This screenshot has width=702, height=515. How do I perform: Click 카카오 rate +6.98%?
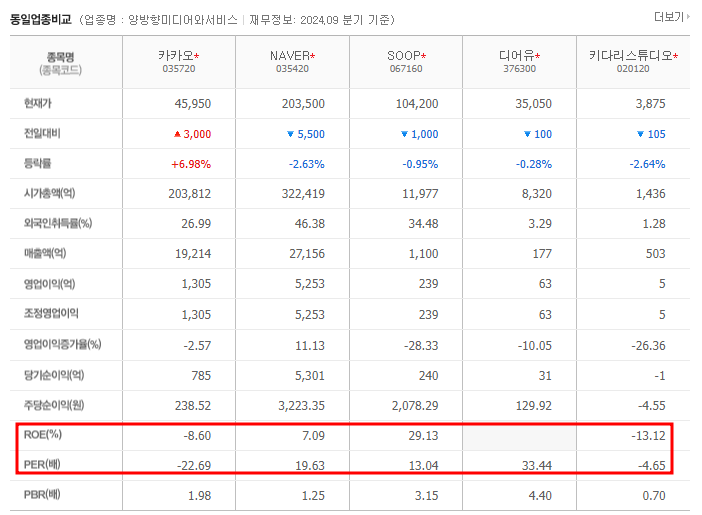(191, 164)
